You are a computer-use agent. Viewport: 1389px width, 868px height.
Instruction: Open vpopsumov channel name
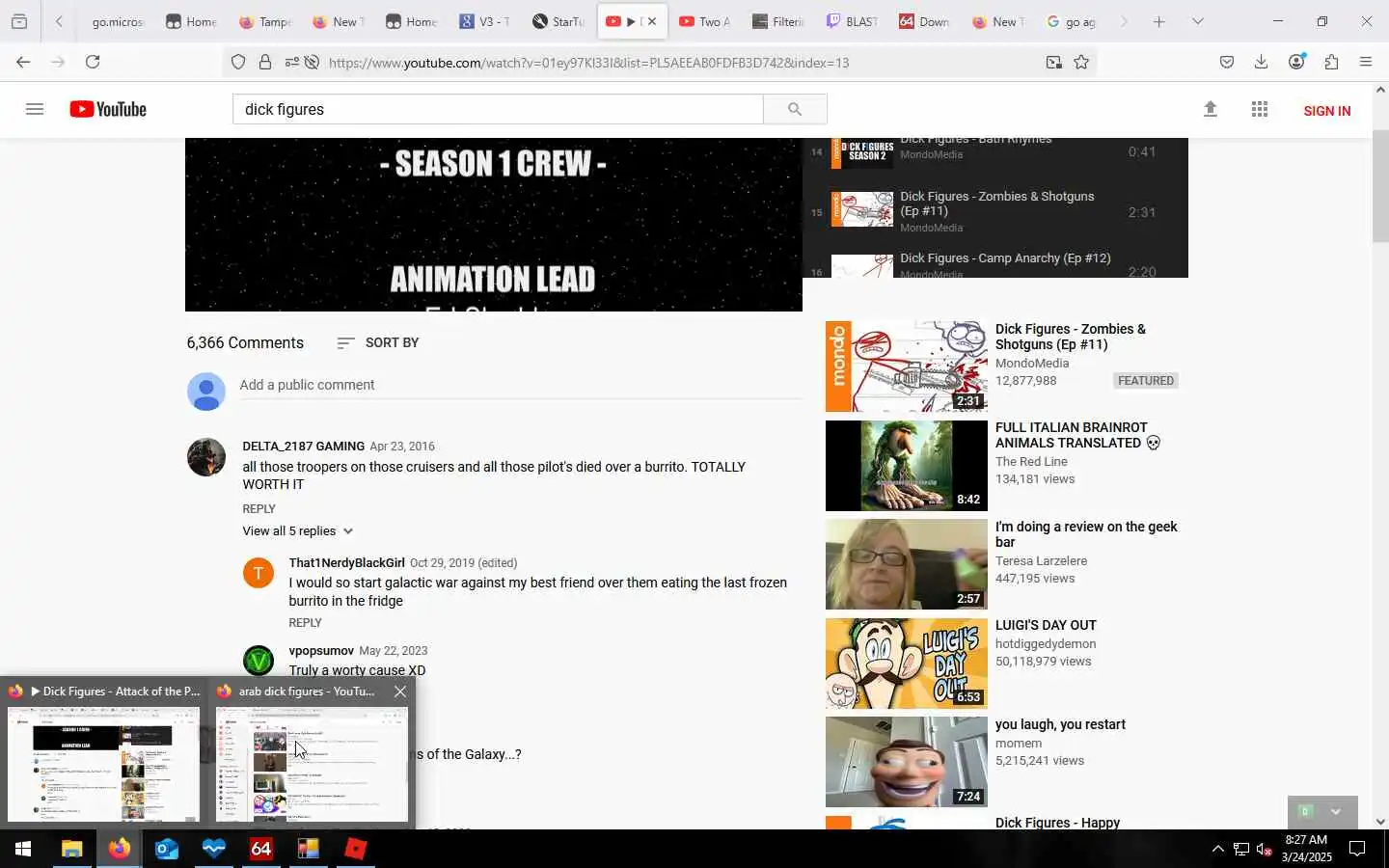click(x=321, y=650)
